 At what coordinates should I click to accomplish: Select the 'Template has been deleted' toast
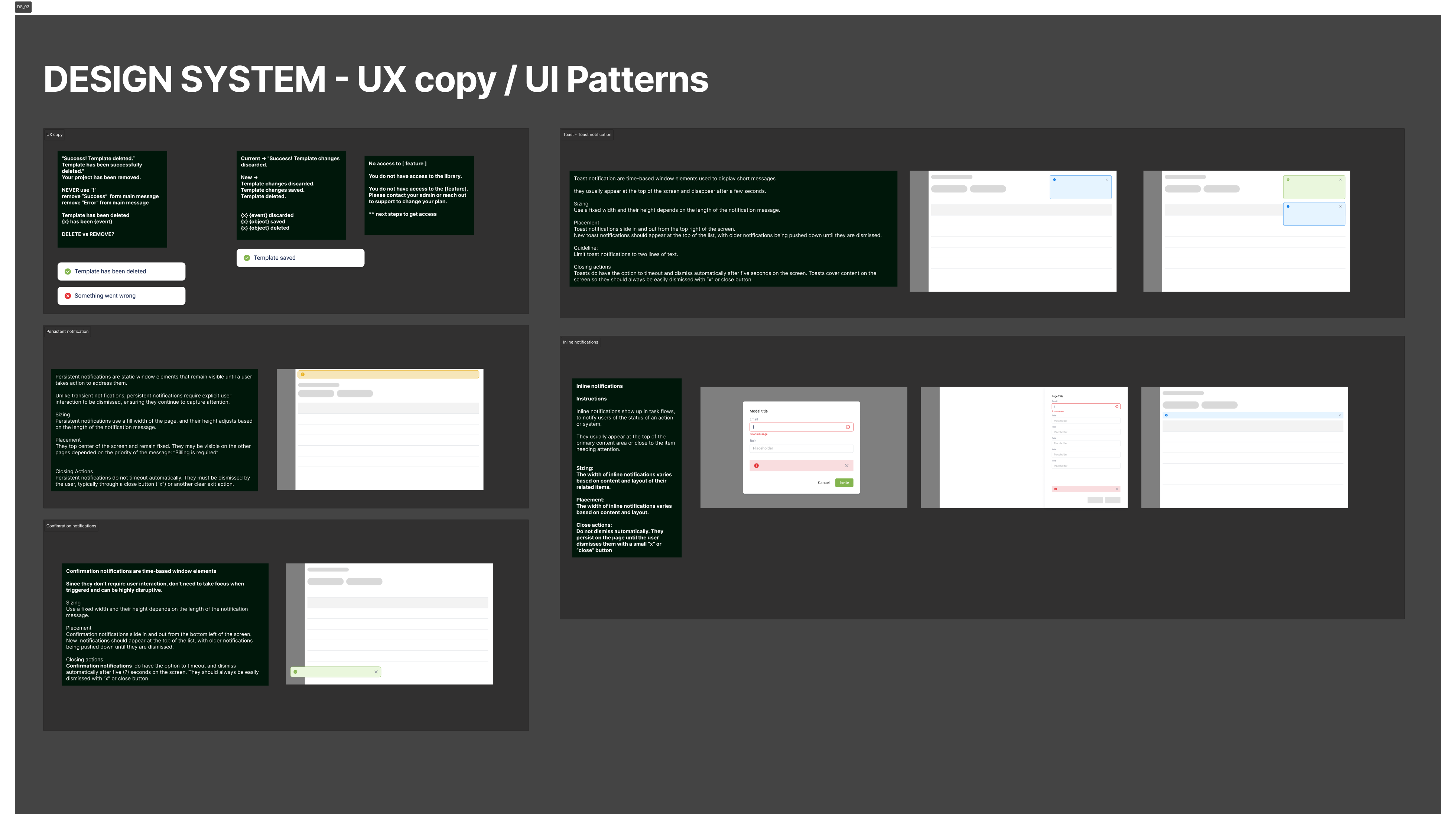point(121,272)
